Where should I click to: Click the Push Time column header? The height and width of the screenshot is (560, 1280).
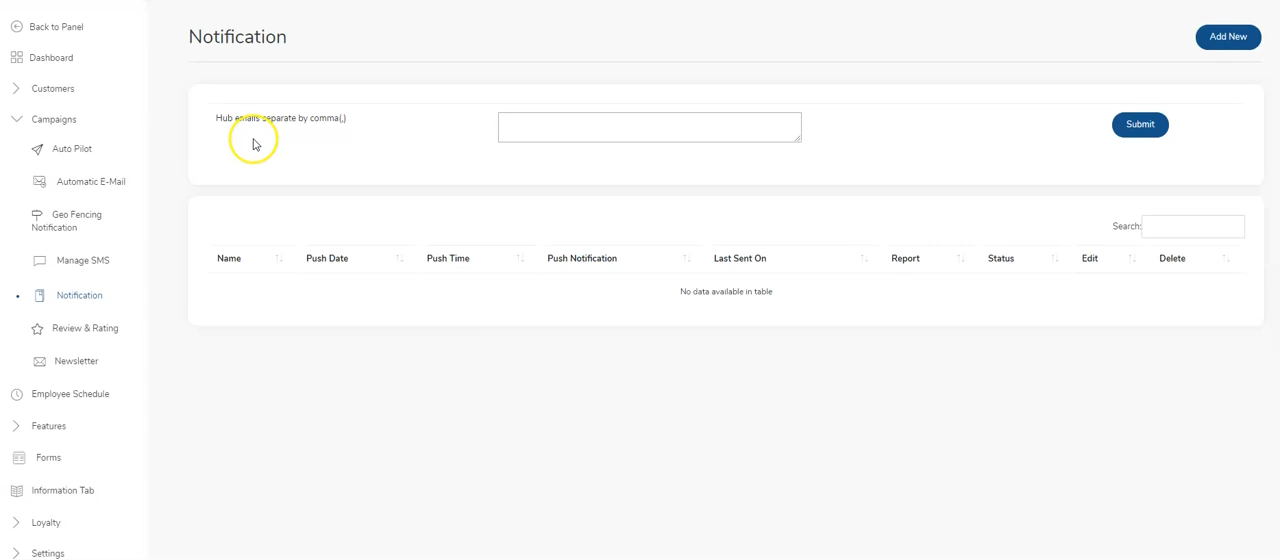[448, 259]
